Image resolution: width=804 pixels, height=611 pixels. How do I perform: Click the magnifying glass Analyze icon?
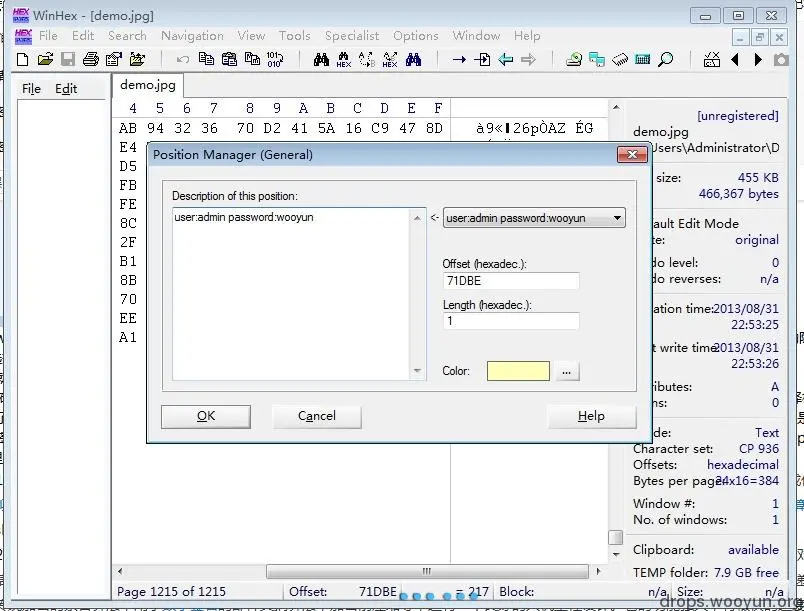click(666, 59)
